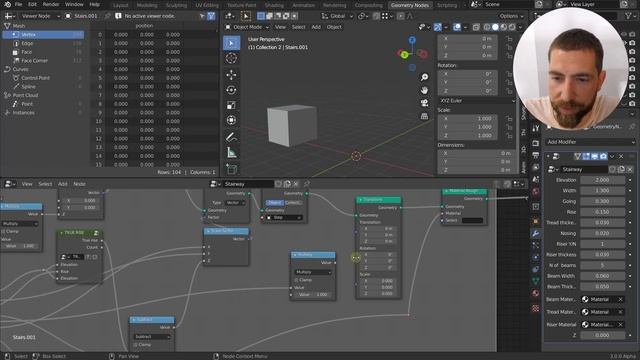Select the Transform tool in viewport toolbar
This screenshot has width=640, height=360.
231,120
